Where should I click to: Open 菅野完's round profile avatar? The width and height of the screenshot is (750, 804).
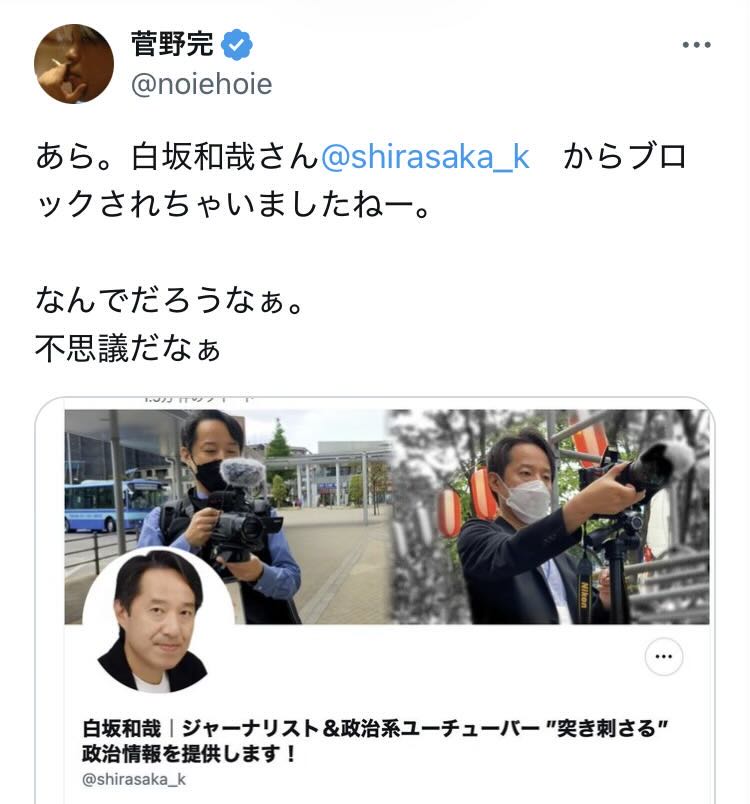(74, 64)
